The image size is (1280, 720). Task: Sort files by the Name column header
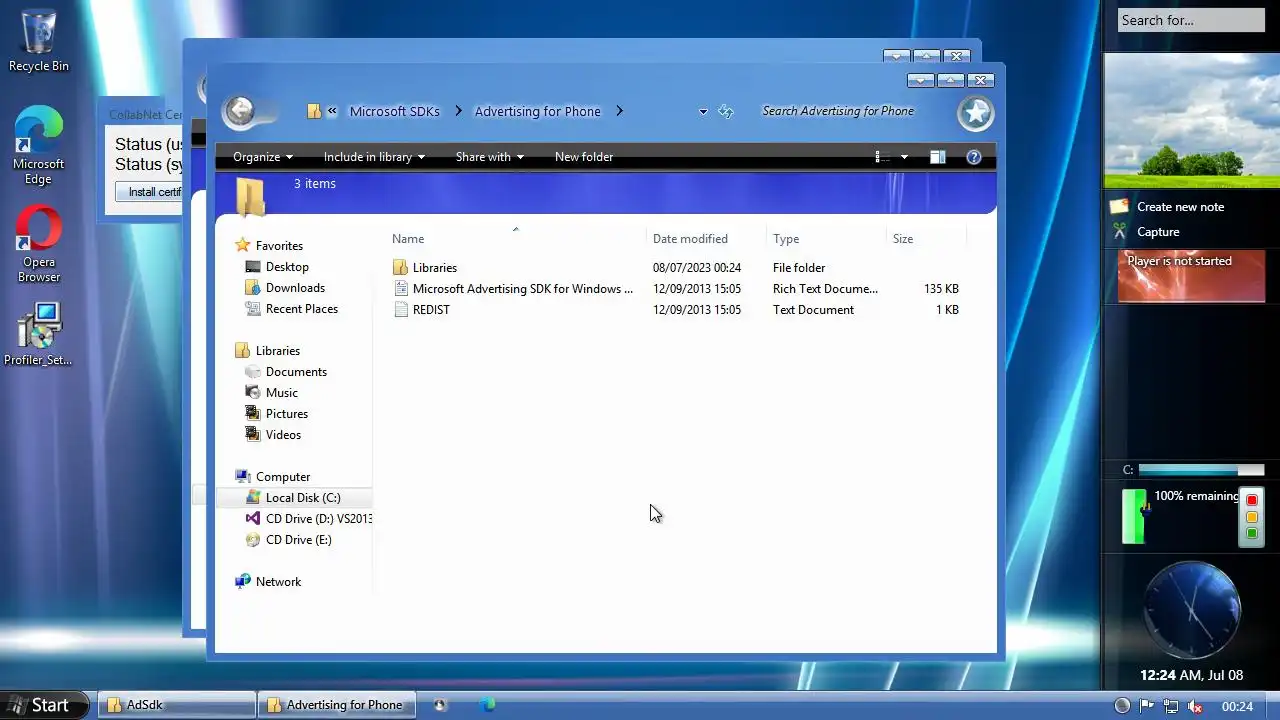pos(516,239)
